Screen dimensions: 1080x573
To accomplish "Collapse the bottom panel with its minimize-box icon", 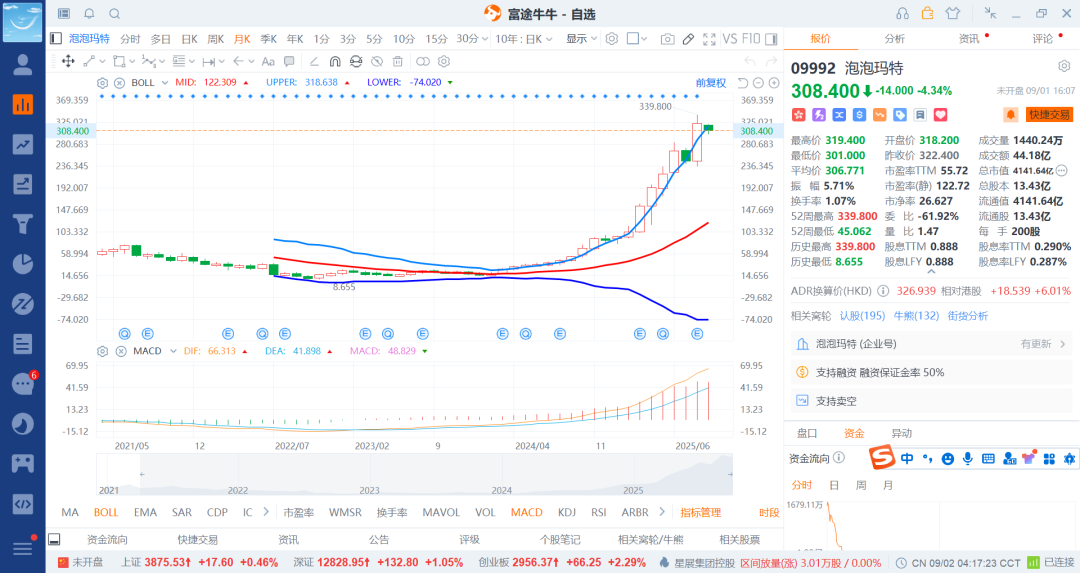I will coord(54,539).
